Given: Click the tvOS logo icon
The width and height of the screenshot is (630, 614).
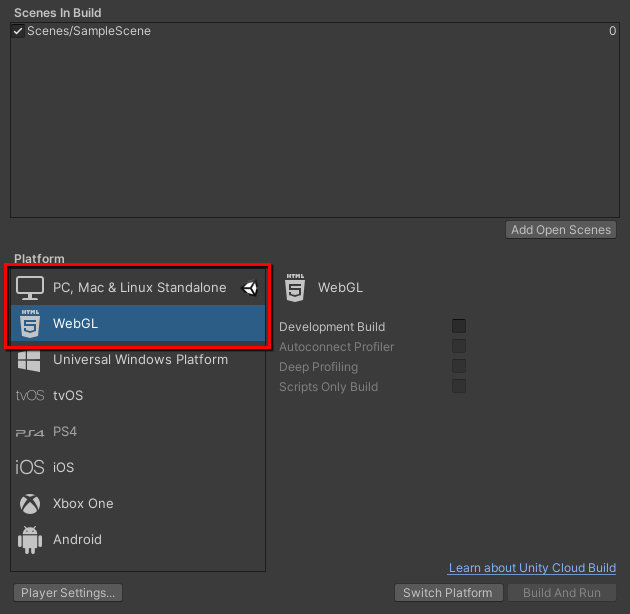Looking at the screenshot, I should pyautogui.click(x=30, y=395).
